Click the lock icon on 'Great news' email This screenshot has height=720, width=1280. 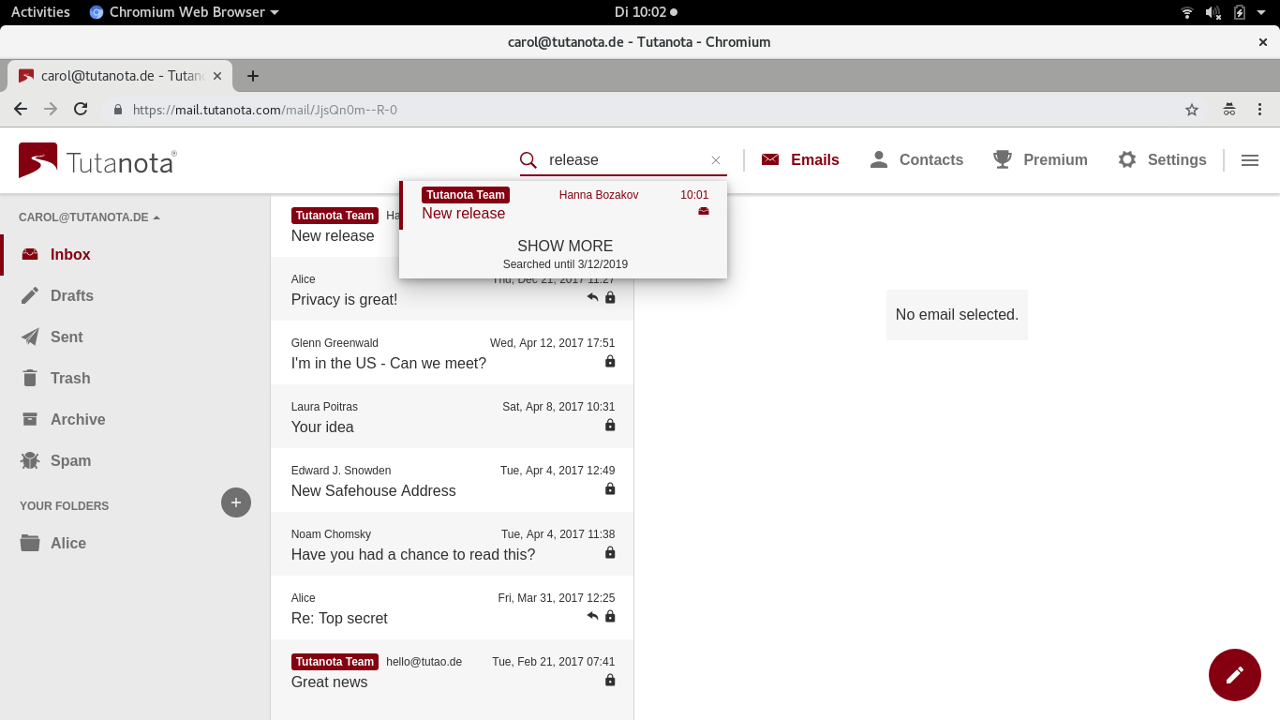[610, 681]
